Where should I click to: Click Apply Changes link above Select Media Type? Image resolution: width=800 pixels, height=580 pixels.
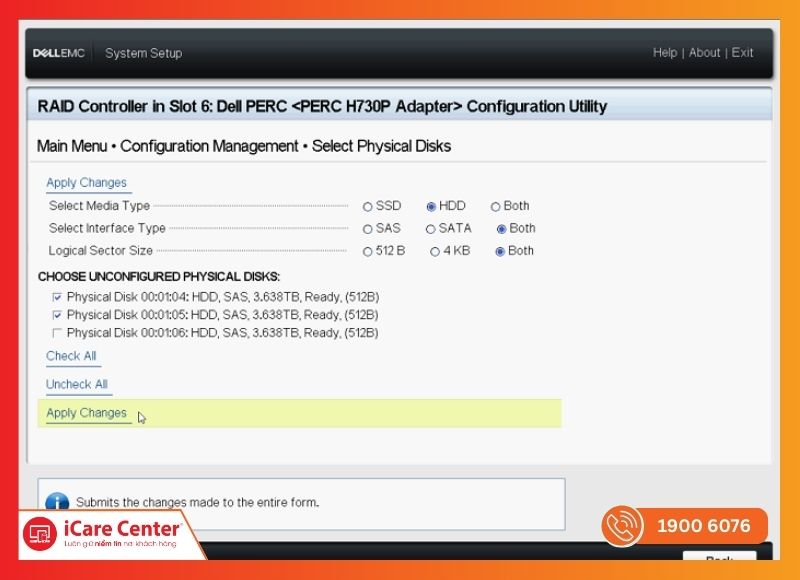[86, 183]
